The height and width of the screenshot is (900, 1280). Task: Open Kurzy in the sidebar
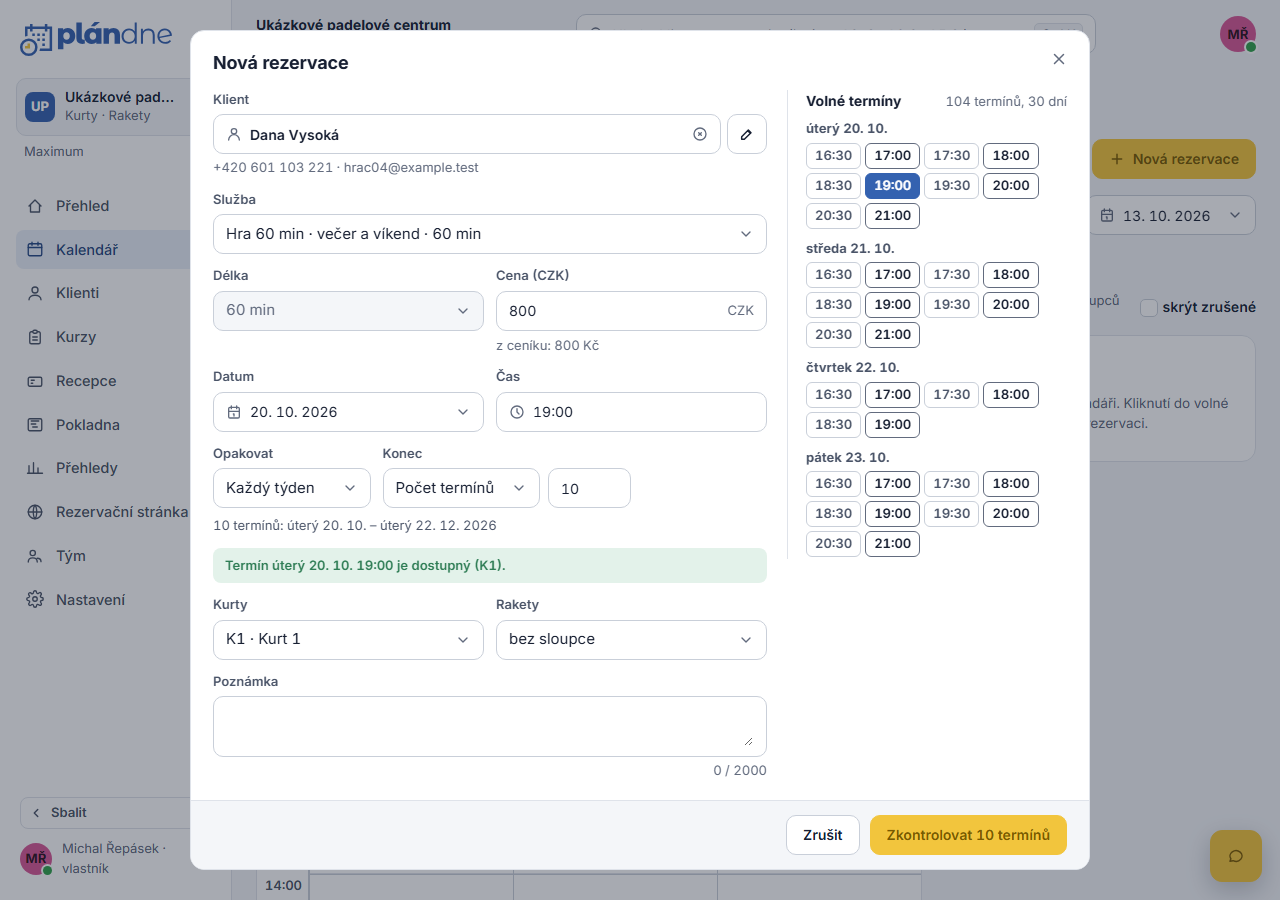pos(103,337)
